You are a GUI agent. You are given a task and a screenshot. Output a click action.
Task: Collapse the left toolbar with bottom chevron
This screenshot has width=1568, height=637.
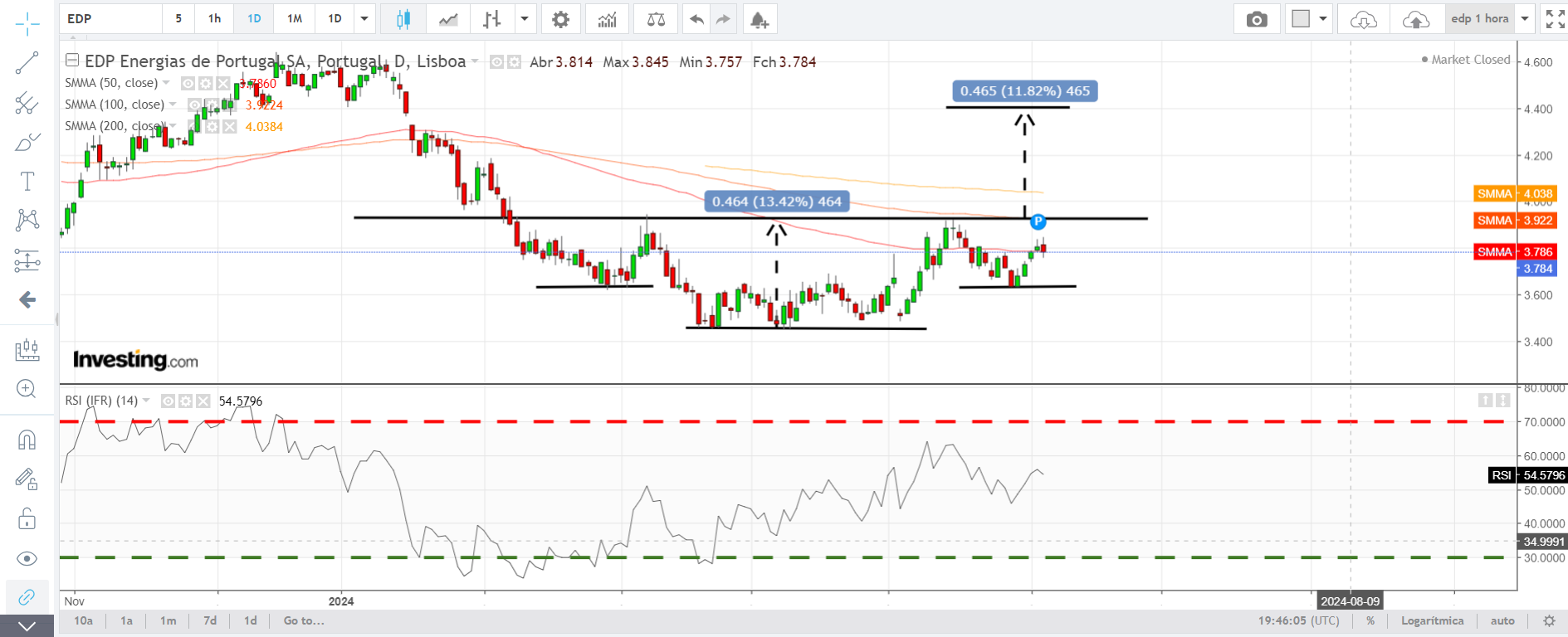coord(27,625)
